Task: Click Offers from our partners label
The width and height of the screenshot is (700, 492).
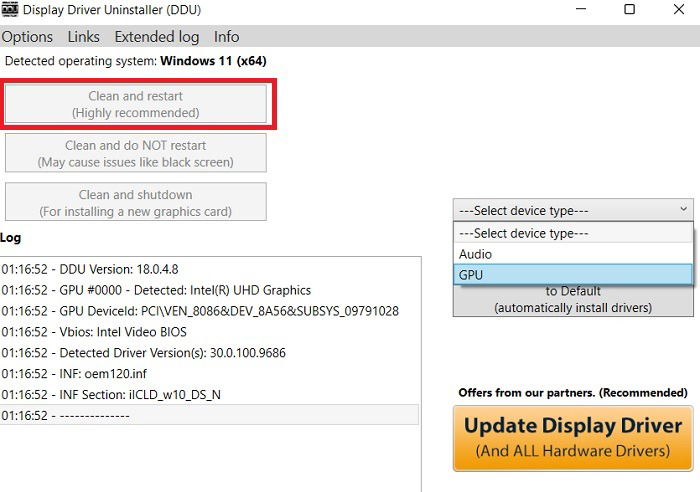Action: pos(573,392)
